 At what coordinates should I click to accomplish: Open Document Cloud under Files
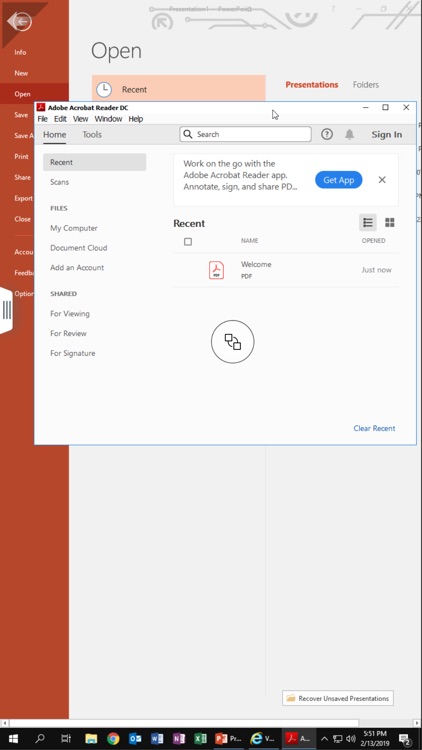(78, 248)
